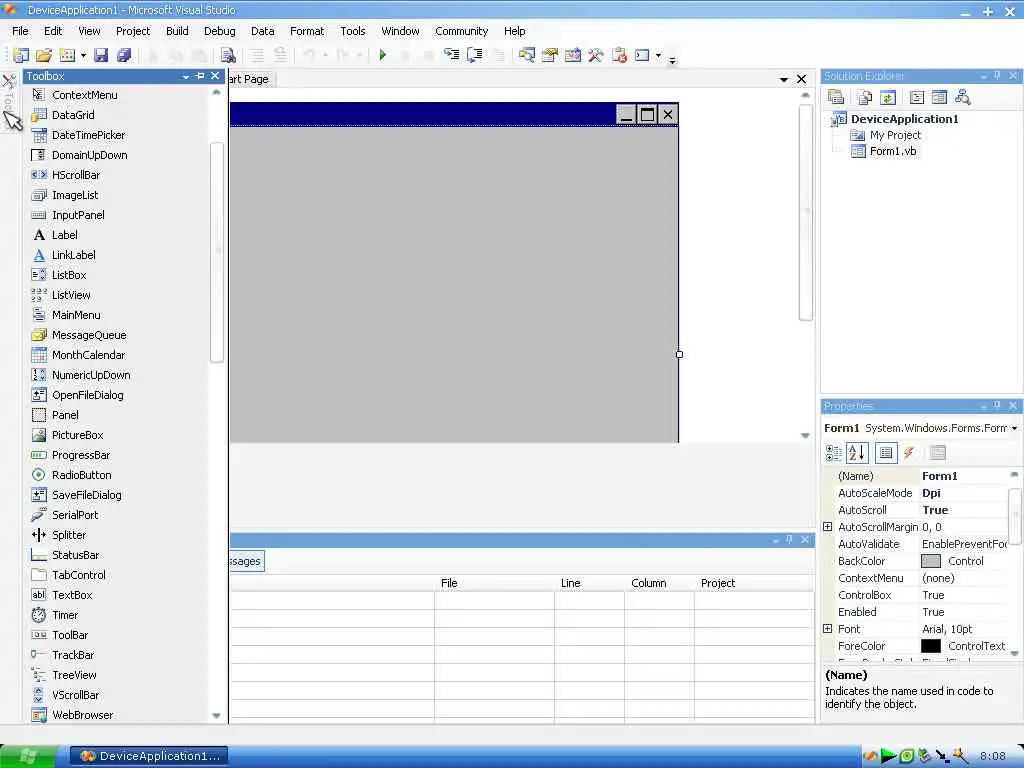
Task: Open Toolbox window position dropdown arrow
Action: pyautogui.click(x=185, y=76)
